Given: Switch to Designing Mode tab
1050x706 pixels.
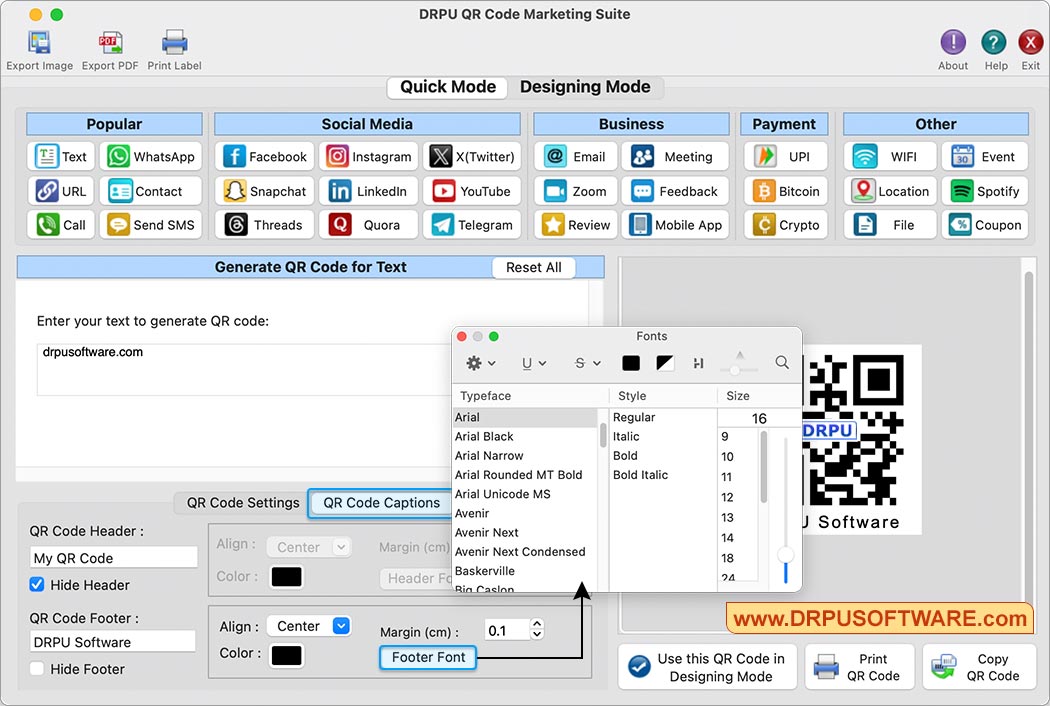Looking at the screenshot, I should pos(587,87).
